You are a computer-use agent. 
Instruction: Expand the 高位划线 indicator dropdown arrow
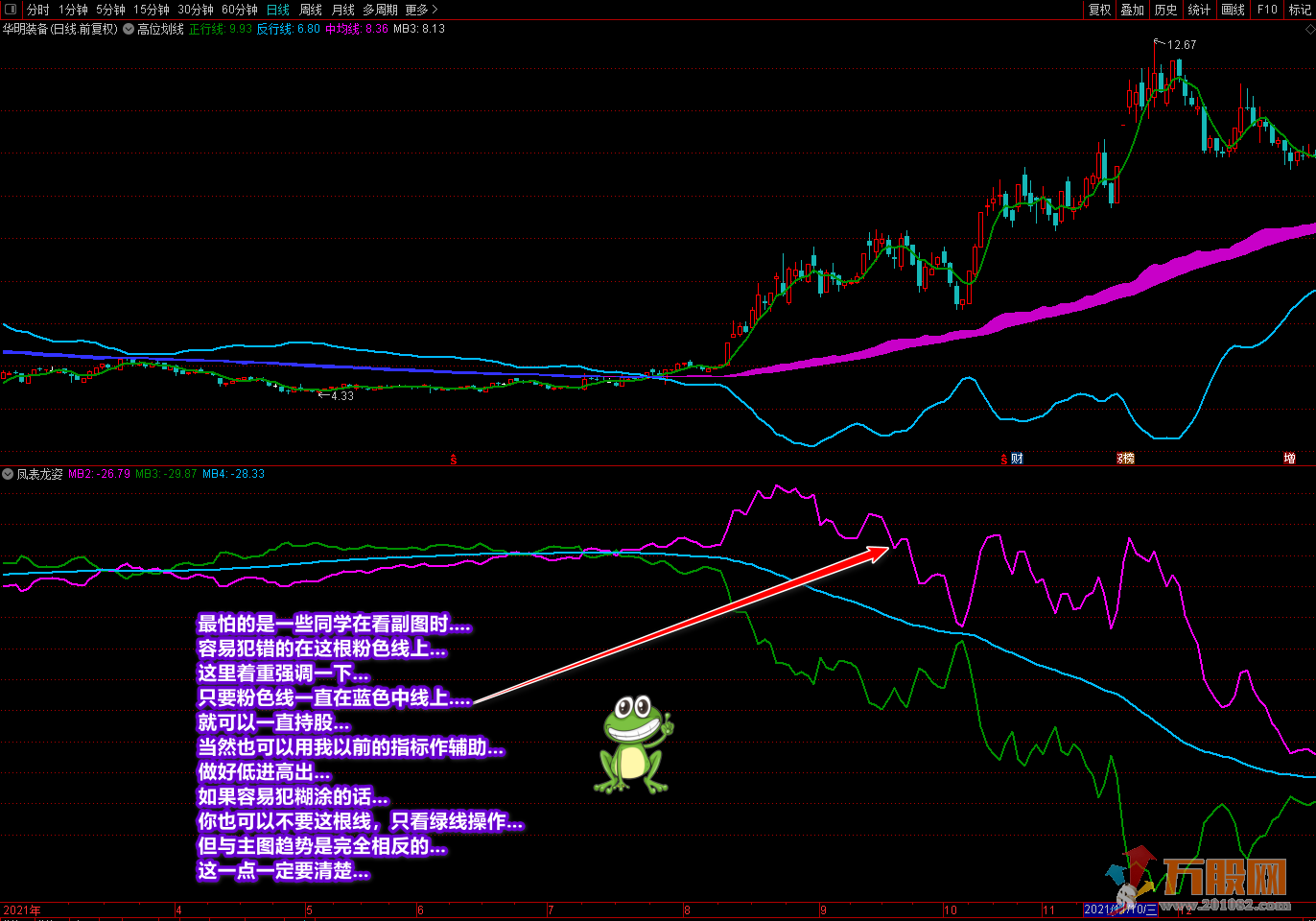point(129,30)
